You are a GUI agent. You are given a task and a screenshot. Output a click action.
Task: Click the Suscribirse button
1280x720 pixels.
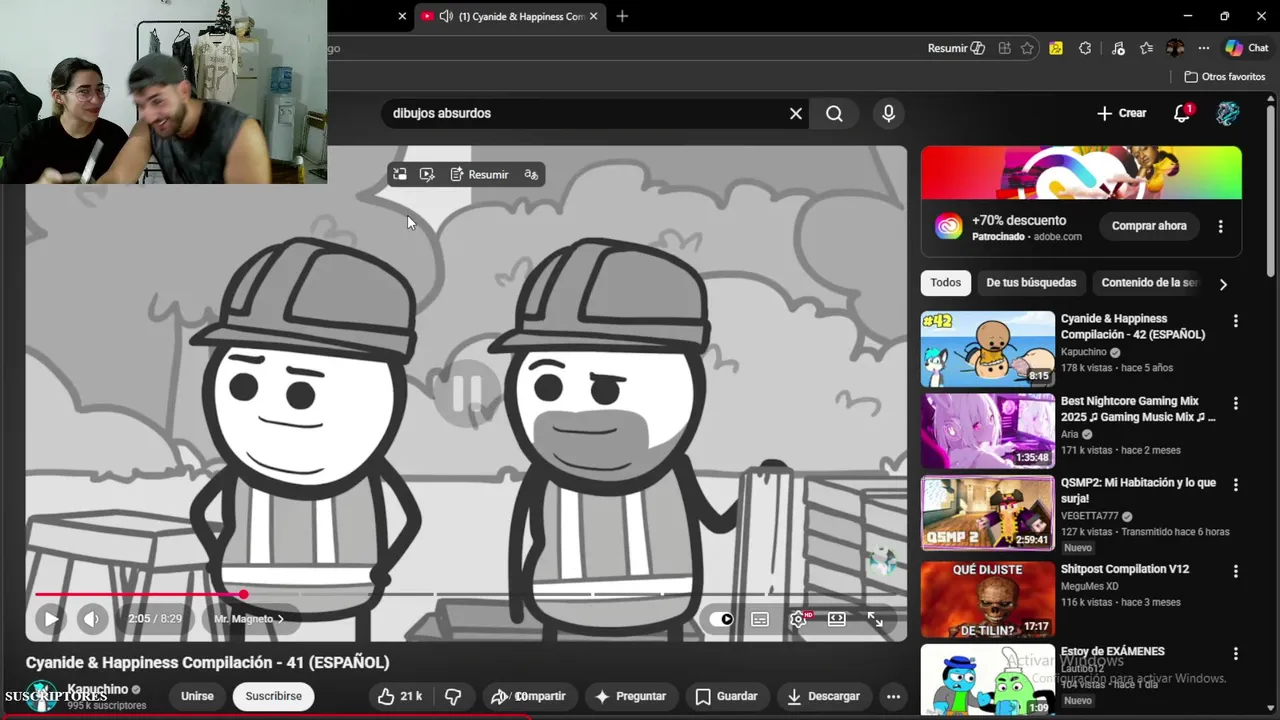click(273, 696)
